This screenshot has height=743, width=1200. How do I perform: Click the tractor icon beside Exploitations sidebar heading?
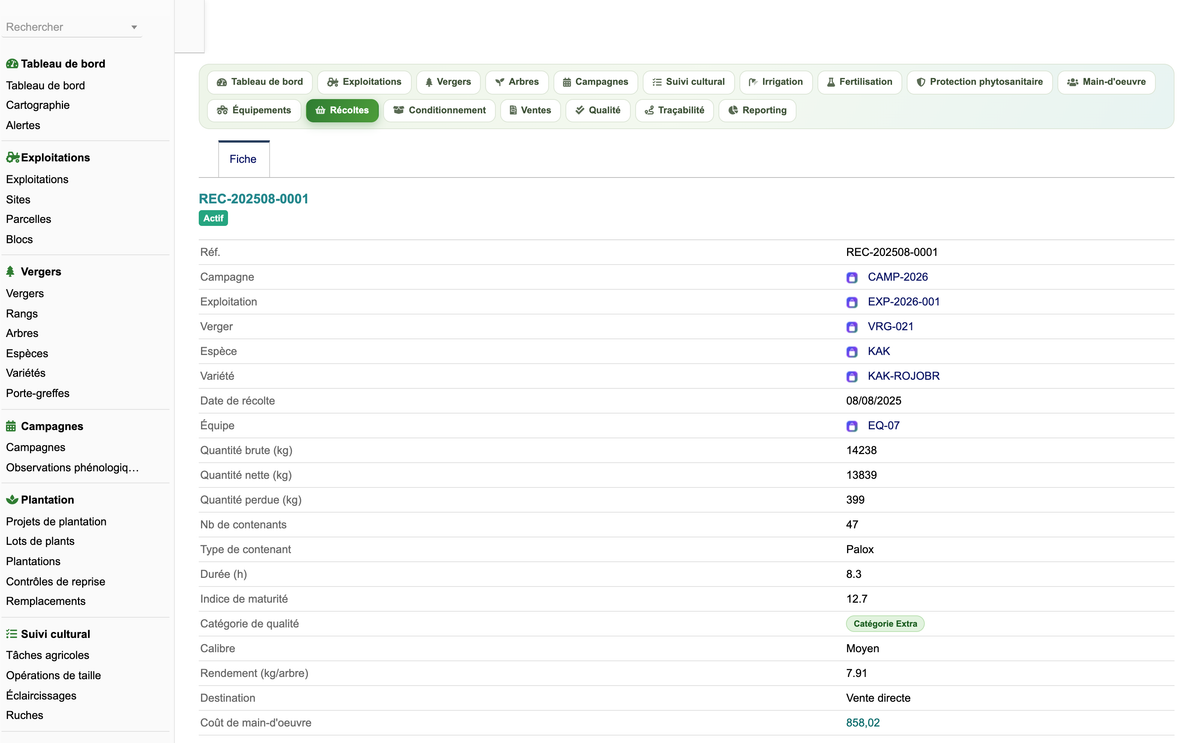tap(13, 158)
